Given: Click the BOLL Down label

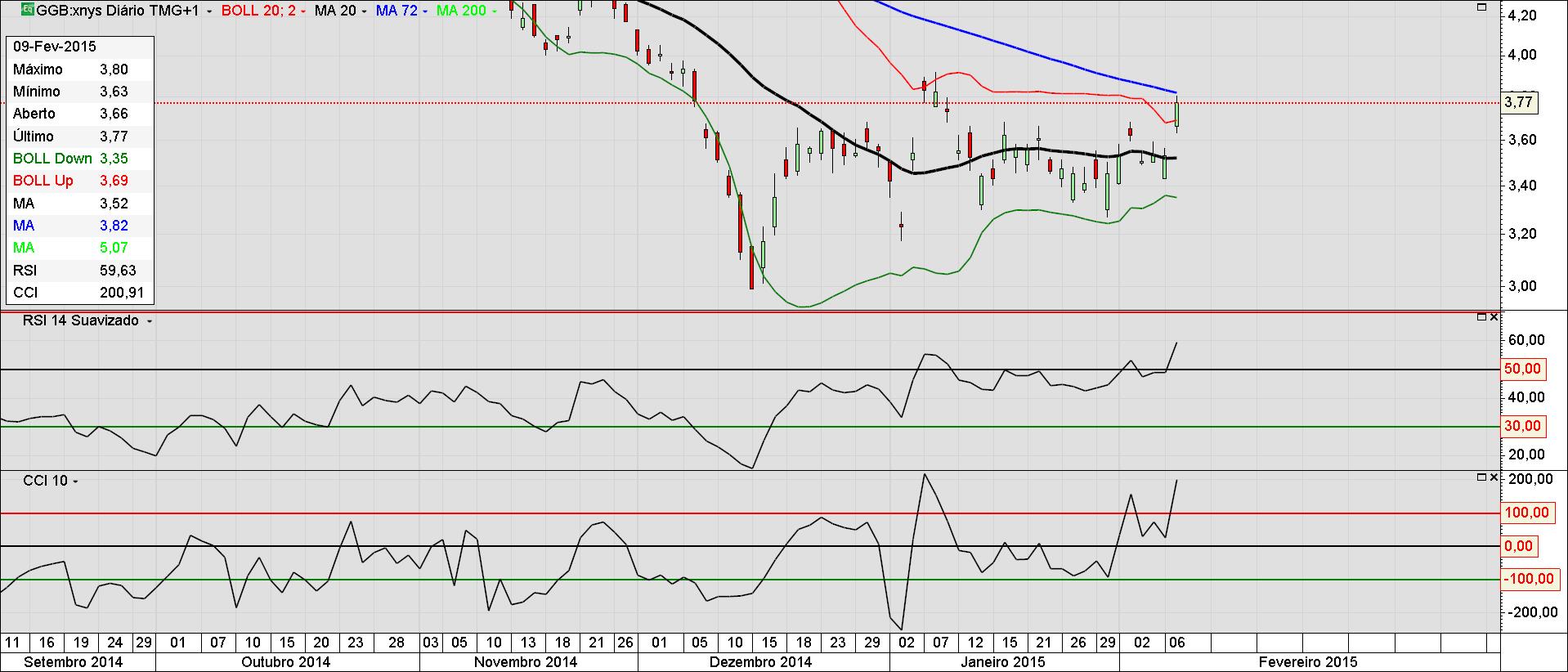Looking at the screenshot, I should (x=52, y=159).
